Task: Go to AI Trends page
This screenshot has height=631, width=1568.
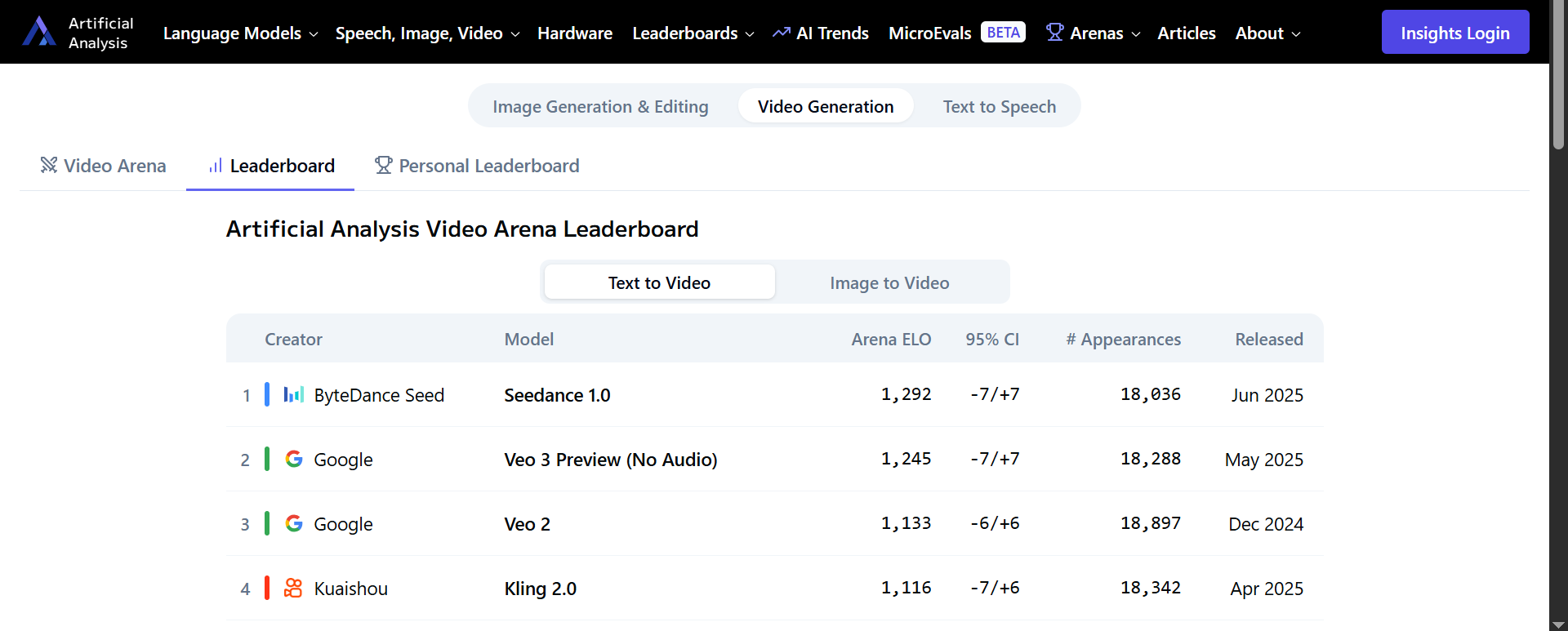Action: click(x=821, y=33)
